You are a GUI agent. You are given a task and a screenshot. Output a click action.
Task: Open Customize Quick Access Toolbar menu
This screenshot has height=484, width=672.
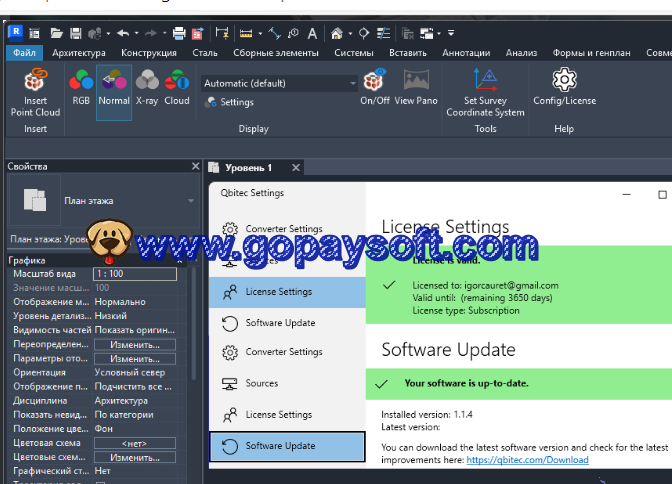(x=451, y=33)
